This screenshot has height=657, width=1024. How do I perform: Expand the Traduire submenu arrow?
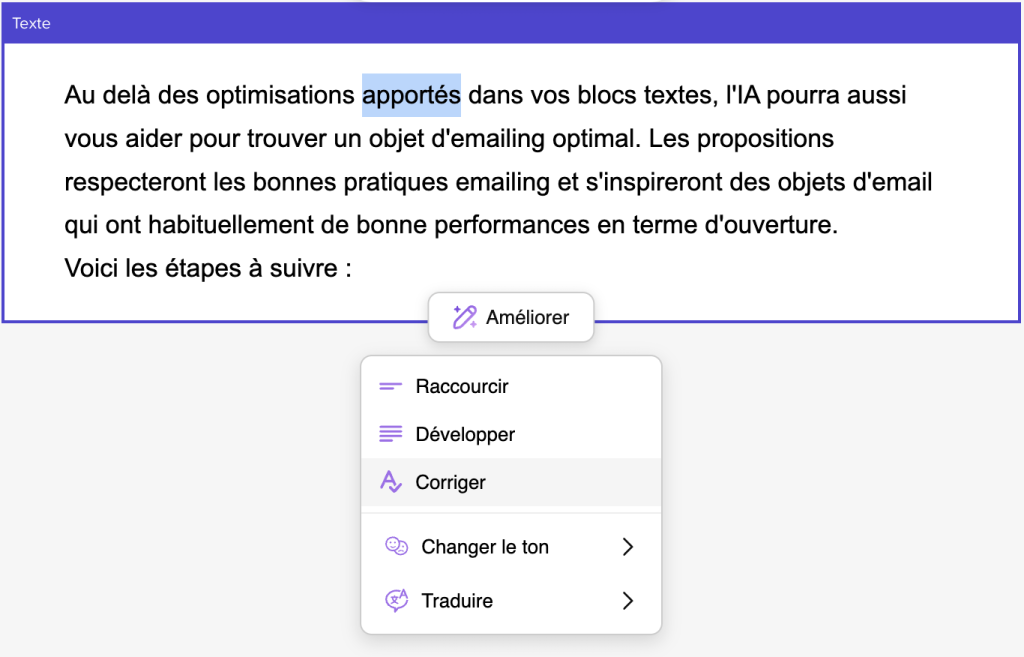coord(628,600)
